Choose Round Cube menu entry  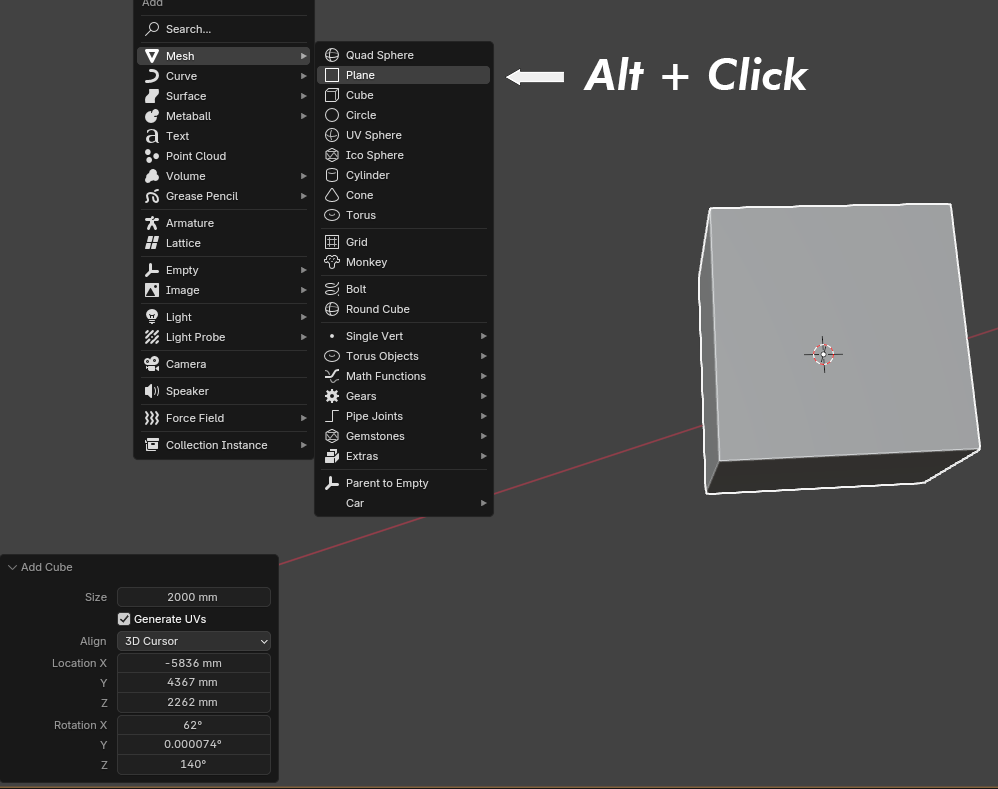404,309
